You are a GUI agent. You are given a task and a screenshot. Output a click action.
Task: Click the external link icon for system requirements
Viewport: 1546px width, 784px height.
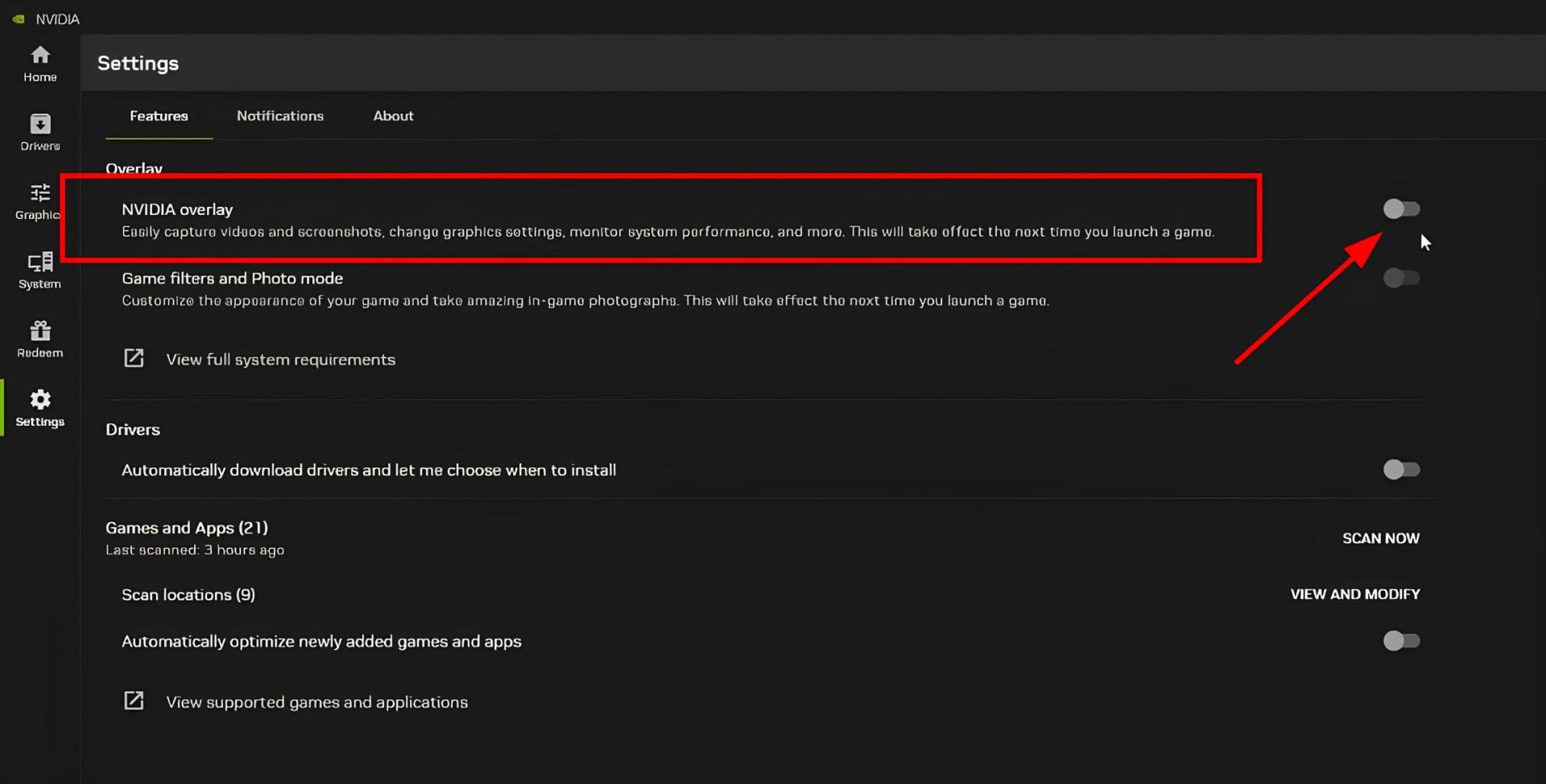coord(134,358)
